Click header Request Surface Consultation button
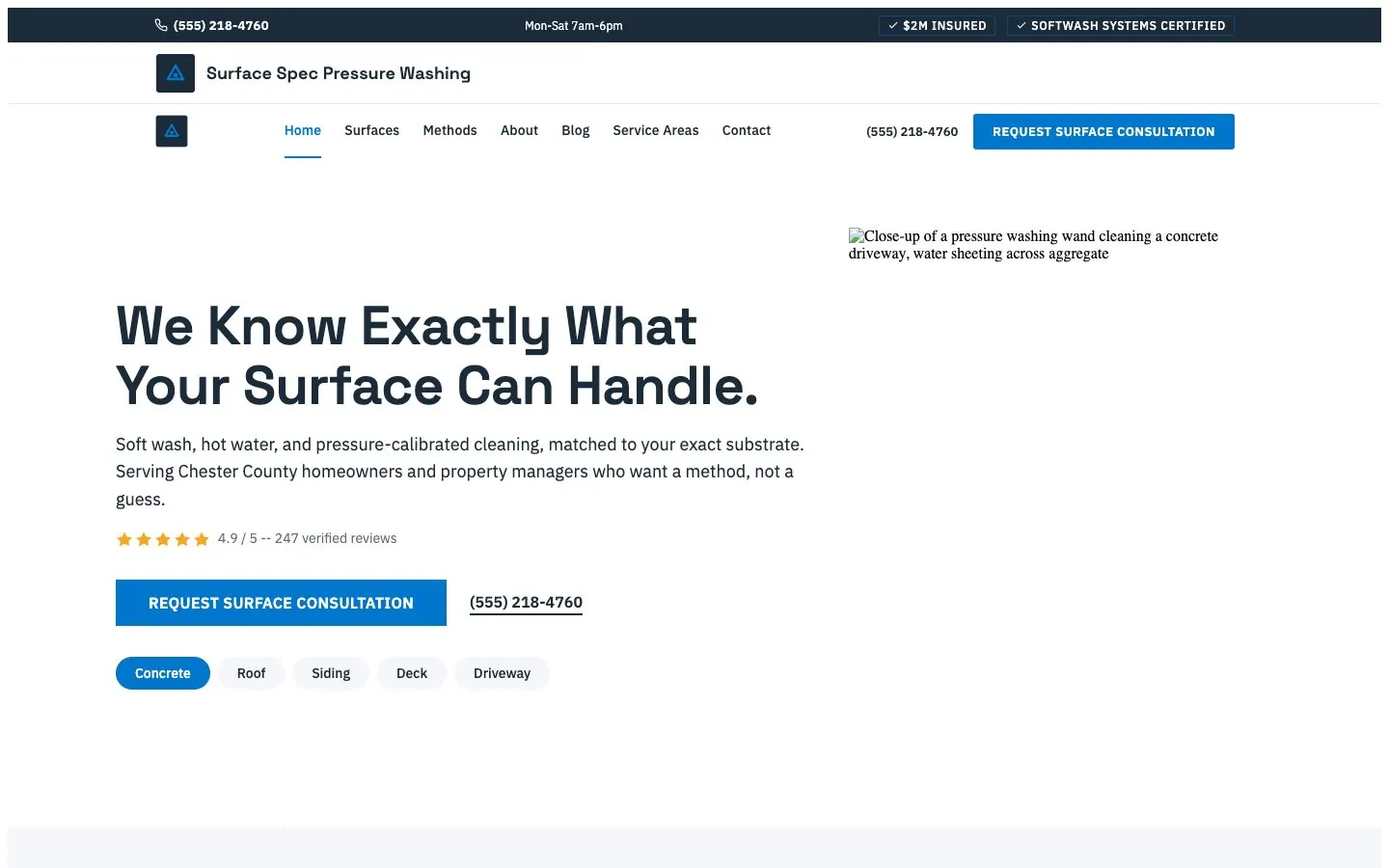Viewport: 1389px width, 868px height. 1103,132
